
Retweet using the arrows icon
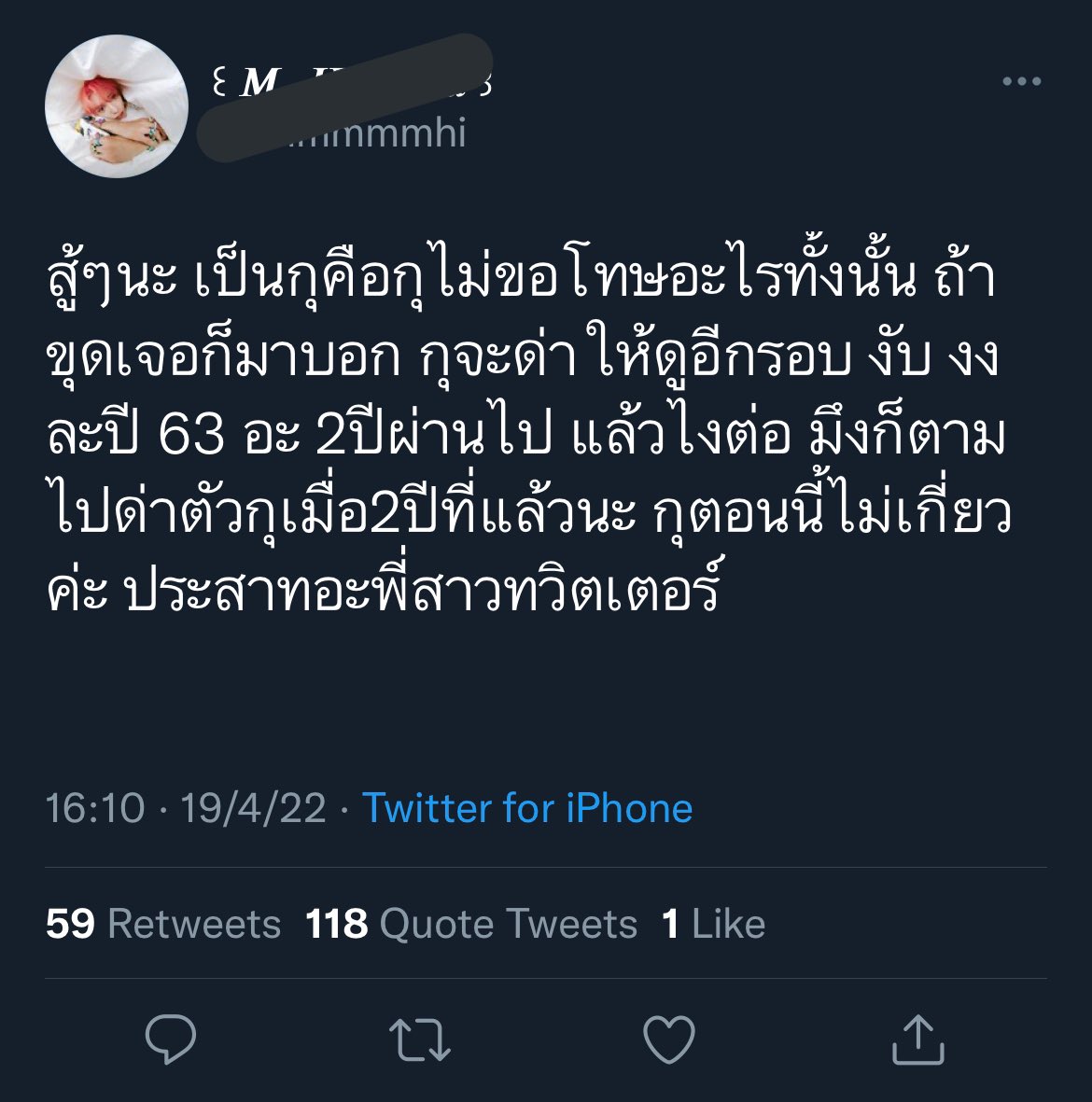tap(420, 1039)
